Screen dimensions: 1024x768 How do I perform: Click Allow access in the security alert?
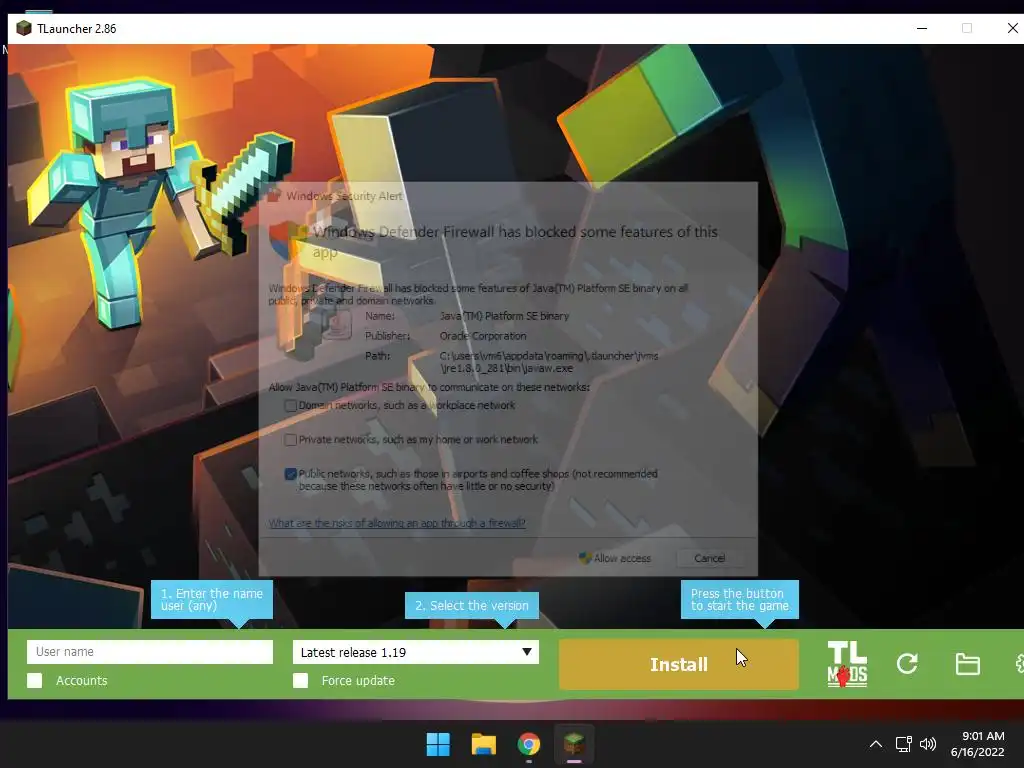[615, 558]
